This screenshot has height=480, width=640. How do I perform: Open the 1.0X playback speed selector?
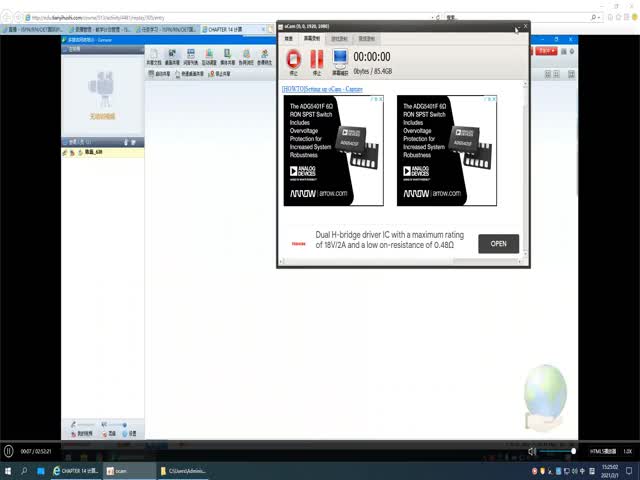click(627, 452)
